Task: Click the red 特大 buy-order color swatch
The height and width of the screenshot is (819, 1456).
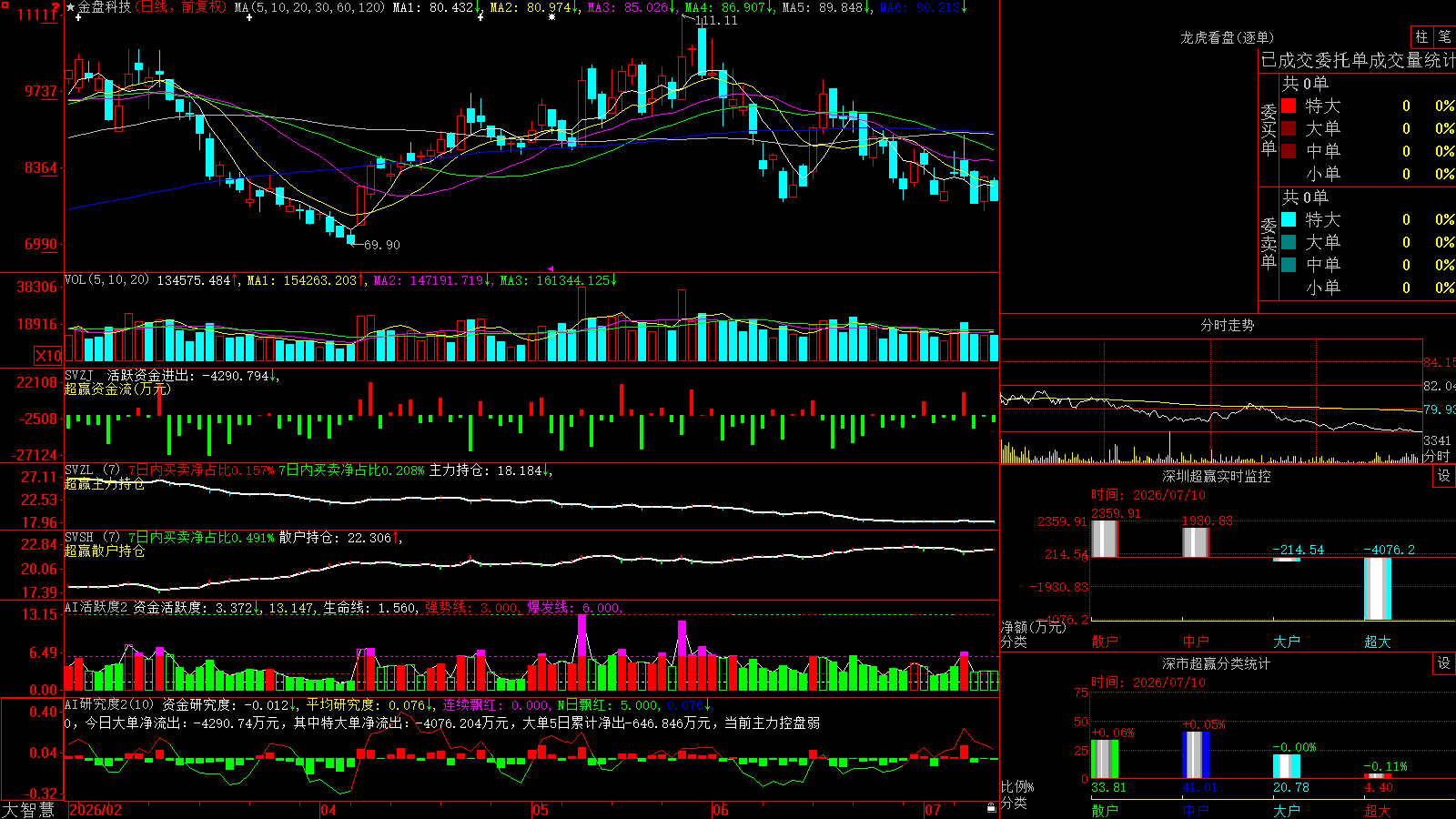Action: tap(1289, 106)
